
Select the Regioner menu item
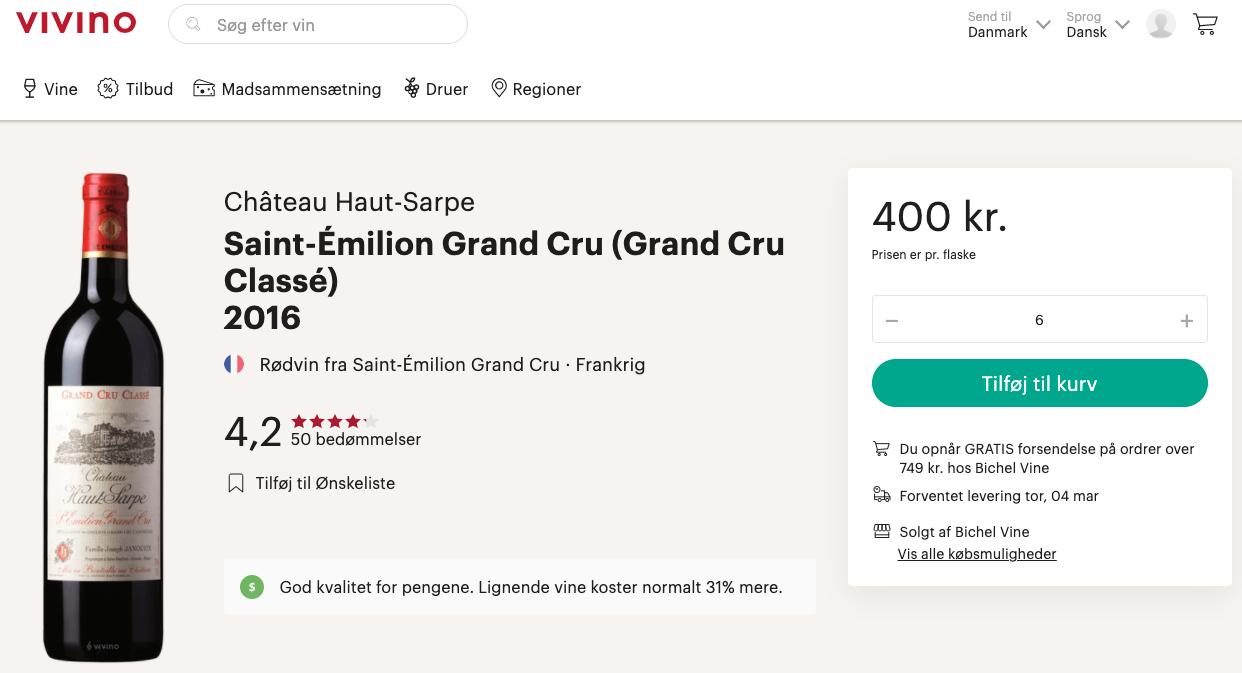coord(545,88)
